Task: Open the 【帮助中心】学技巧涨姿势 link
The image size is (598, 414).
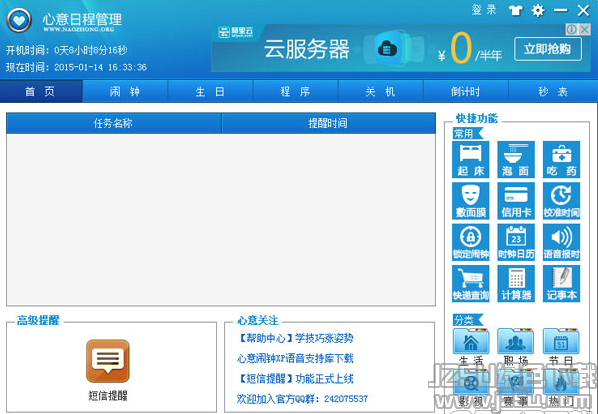Action: pos(295,338)
